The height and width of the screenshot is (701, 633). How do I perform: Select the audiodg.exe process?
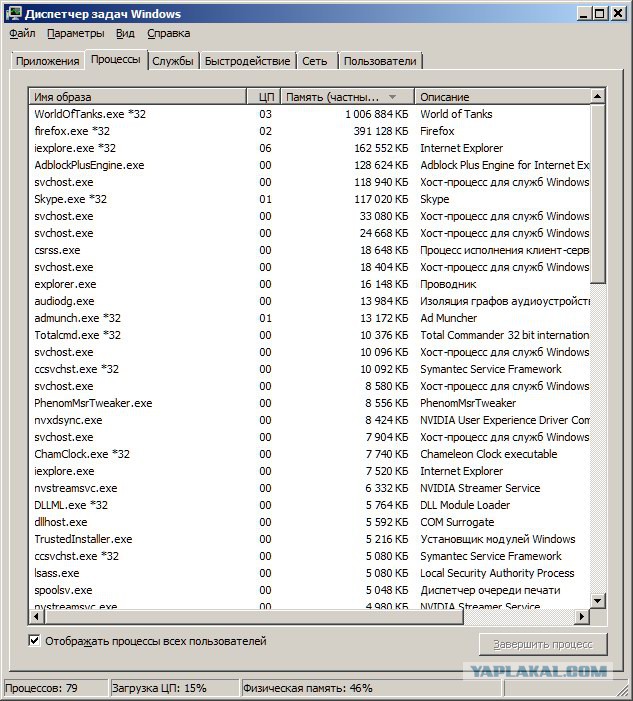click(x=309, y=301)
